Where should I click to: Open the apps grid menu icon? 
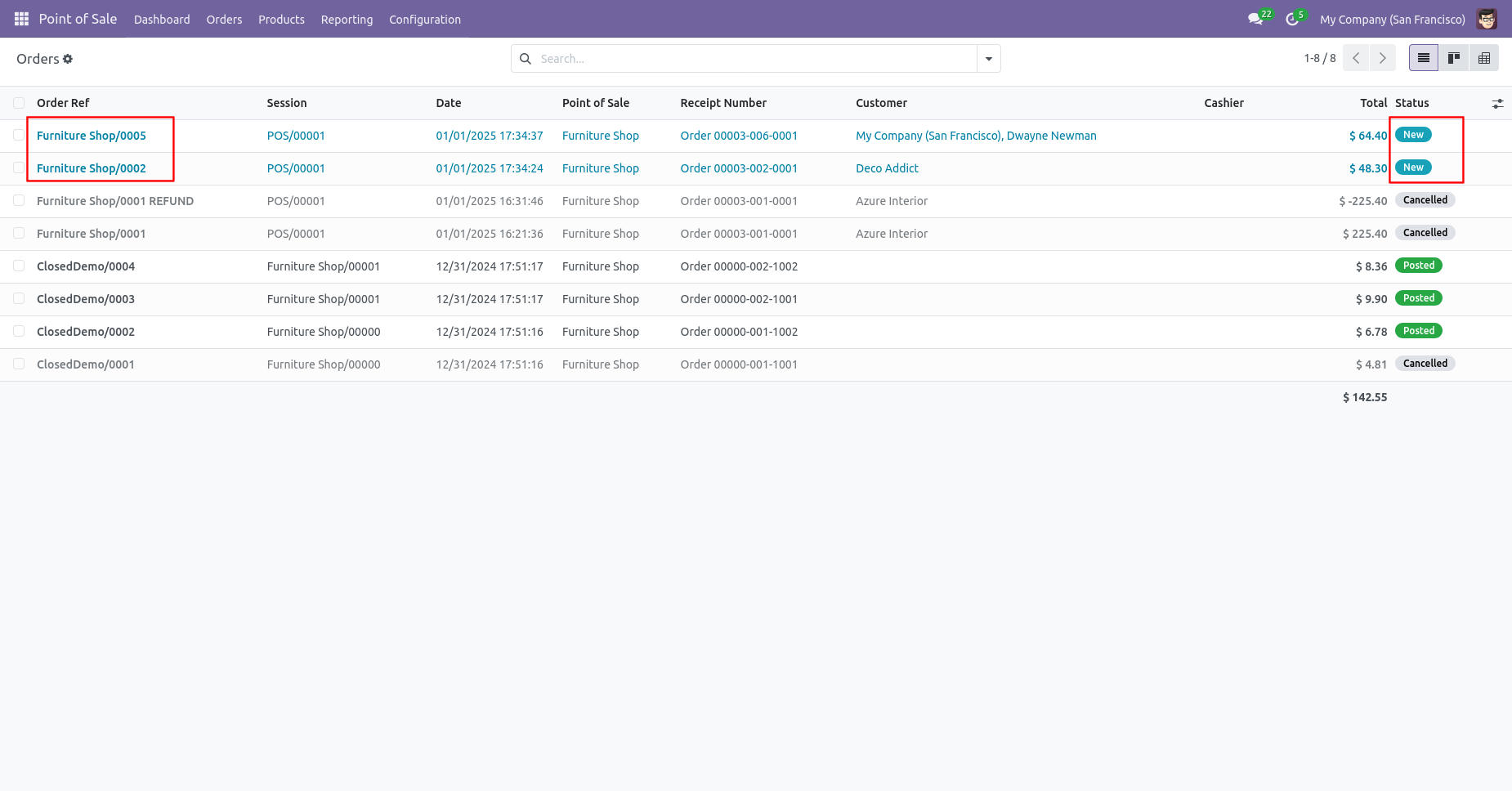pos(21,19)
